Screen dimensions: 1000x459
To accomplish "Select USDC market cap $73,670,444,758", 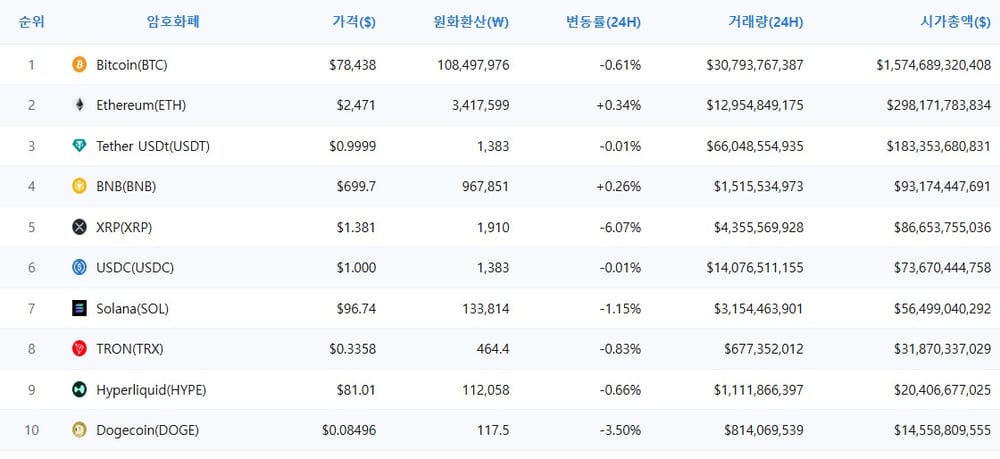I will 943,268.
